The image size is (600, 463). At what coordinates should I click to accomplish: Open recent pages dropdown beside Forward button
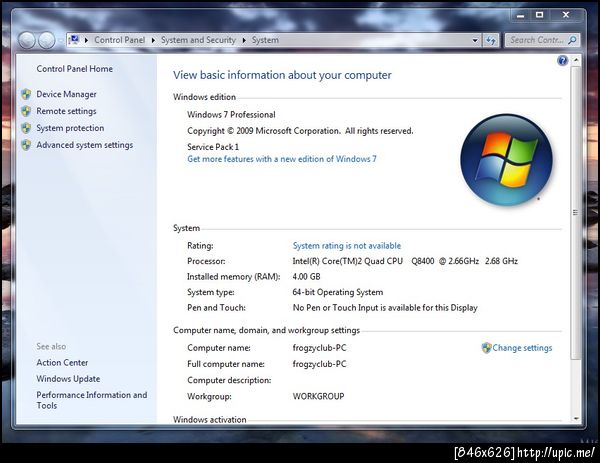(60, 41)
